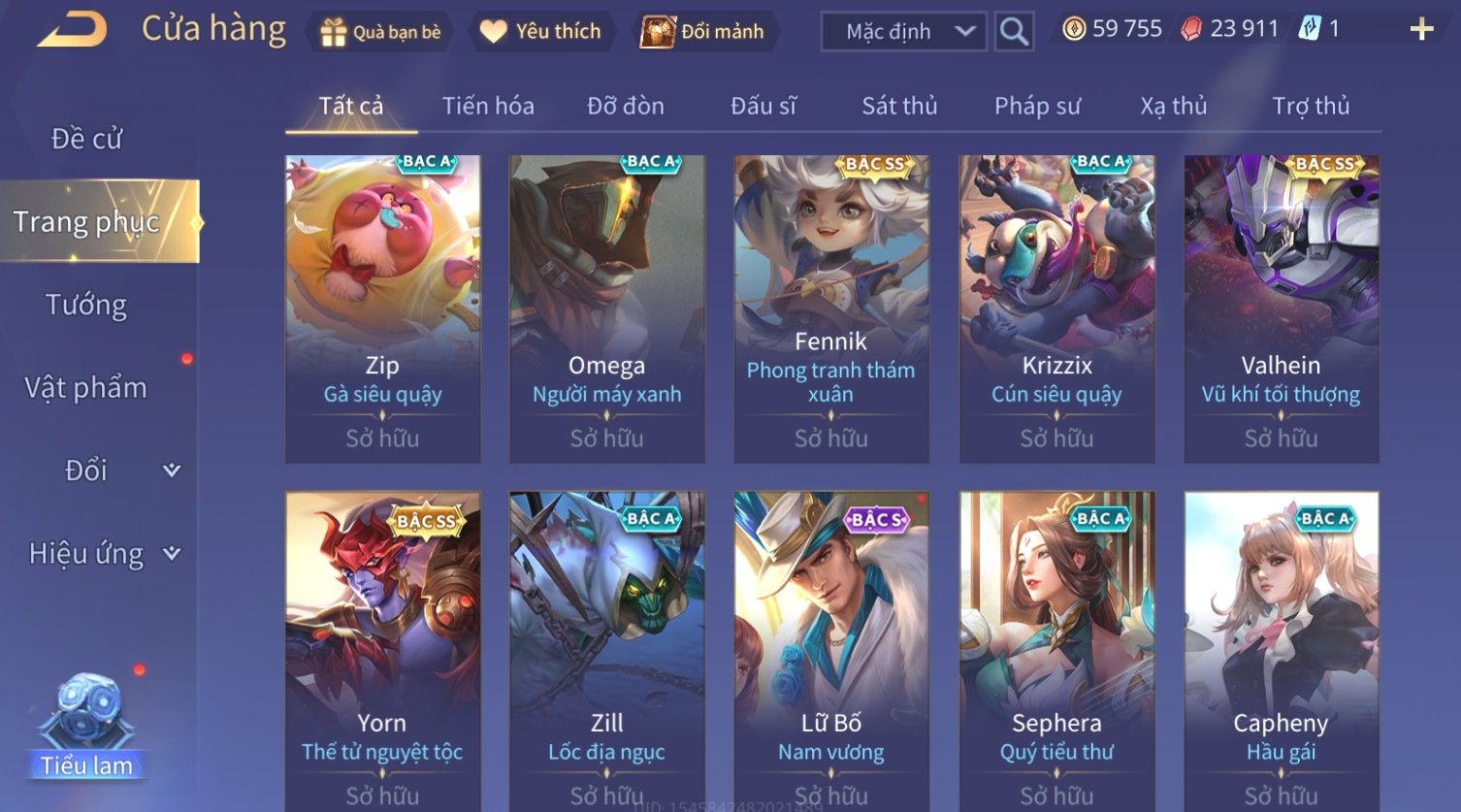
Task: Tap the red ruby currency icon
Action: [x=1190, y=29]
